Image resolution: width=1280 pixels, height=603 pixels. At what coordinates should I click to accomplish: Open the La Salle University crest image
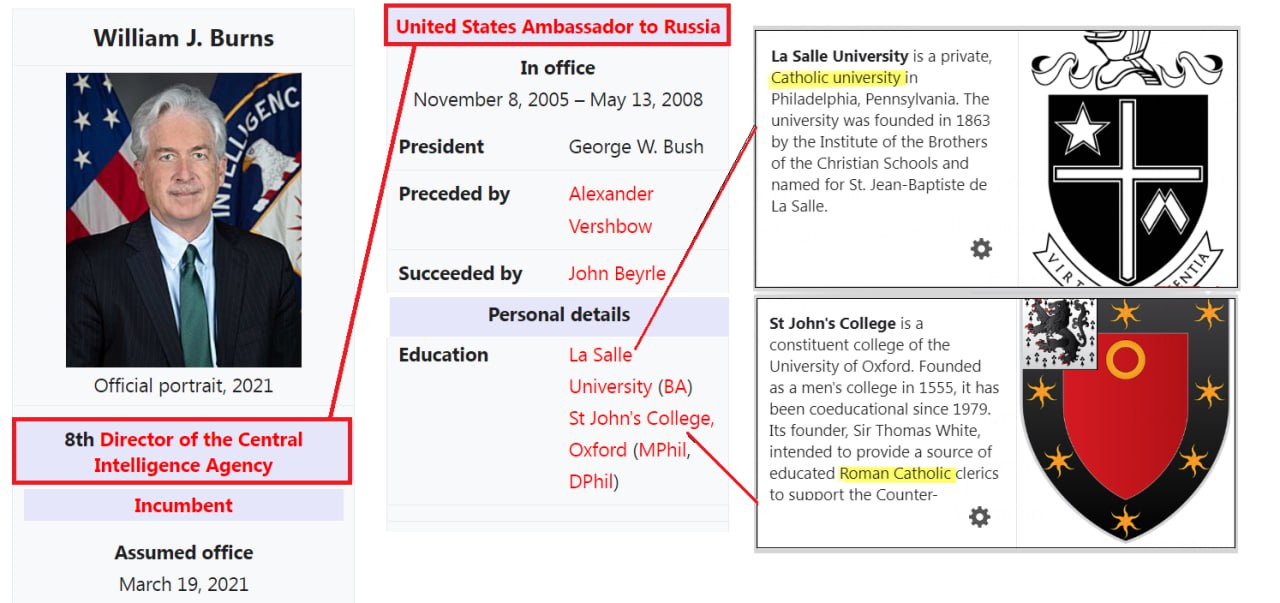point(1127,159)
